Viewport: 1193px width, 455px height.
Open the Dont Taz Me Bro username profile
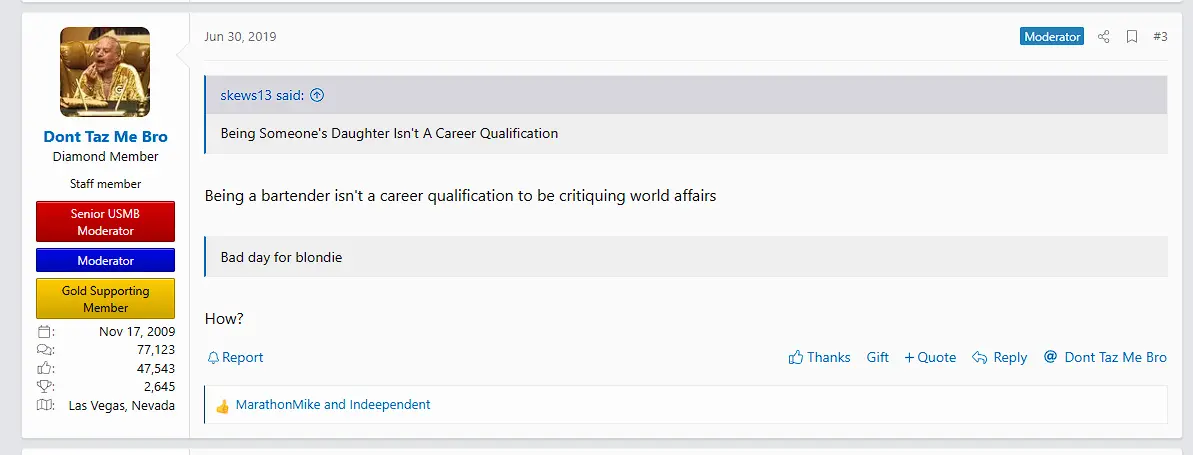tap(105, 137)
